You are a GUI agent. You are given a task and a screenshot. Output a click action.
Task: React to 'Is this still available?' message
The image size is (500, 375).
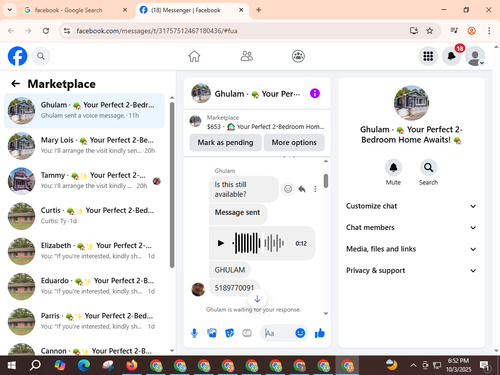pyautogui.click(x=288, y=189)
